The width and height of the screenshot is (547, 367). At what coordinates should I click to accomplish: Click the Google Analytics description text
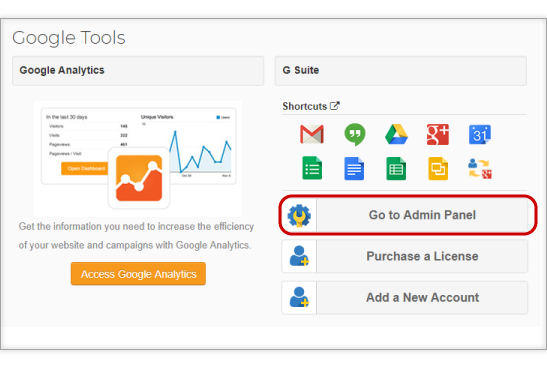point(136,236)
